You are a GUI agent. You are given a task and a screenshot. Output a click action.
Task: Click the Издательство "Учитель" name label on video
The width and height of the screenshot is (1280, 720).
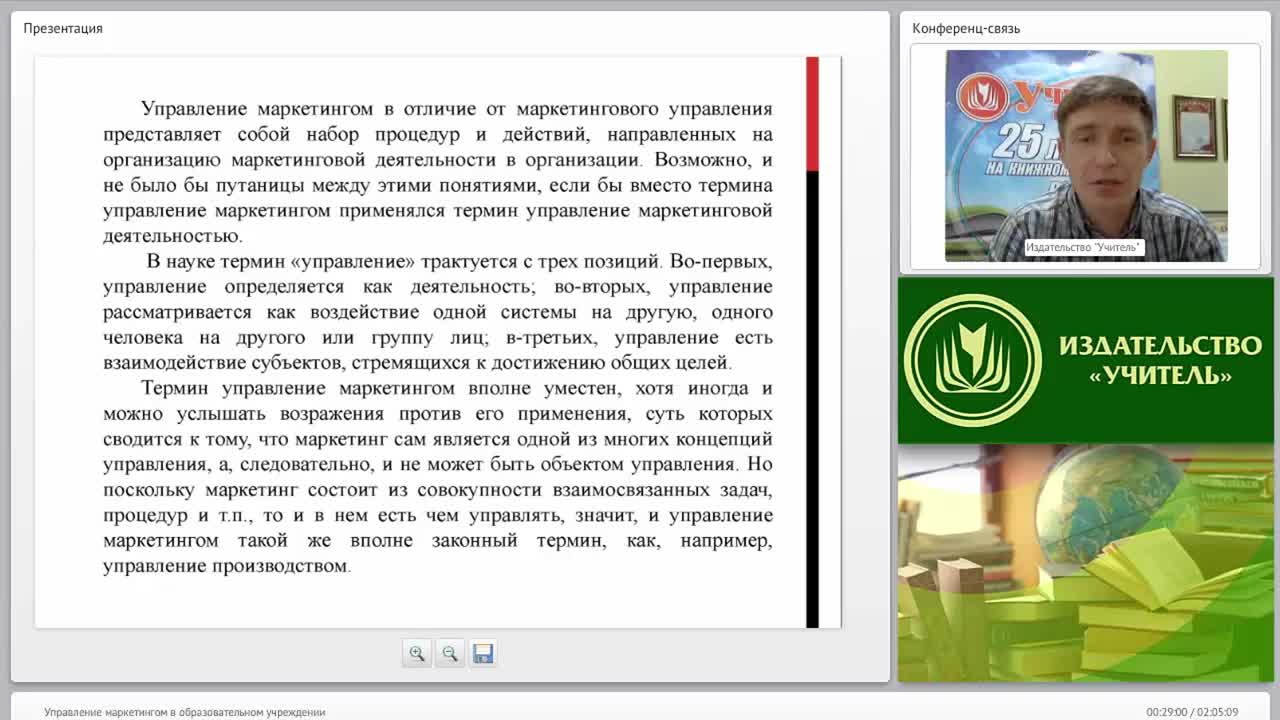point(1083,247)
